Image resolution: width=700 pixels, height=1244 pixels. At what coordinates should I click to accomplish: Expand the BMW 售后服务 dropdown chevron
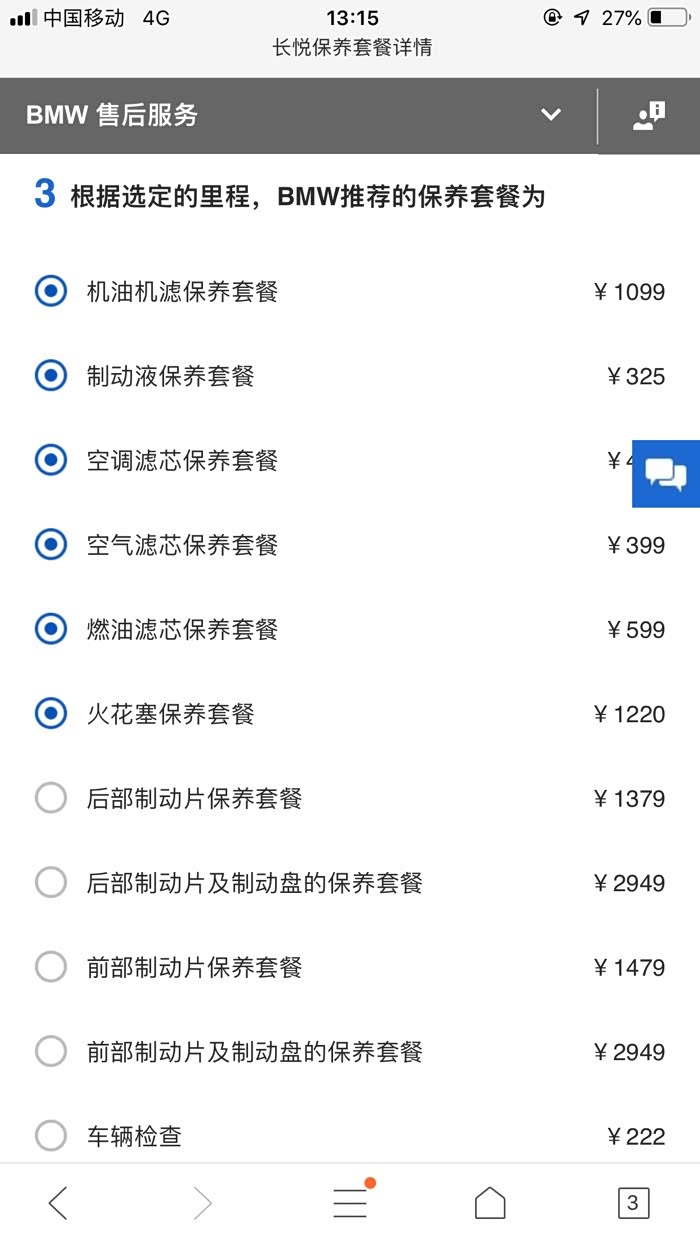click(551, 115)
